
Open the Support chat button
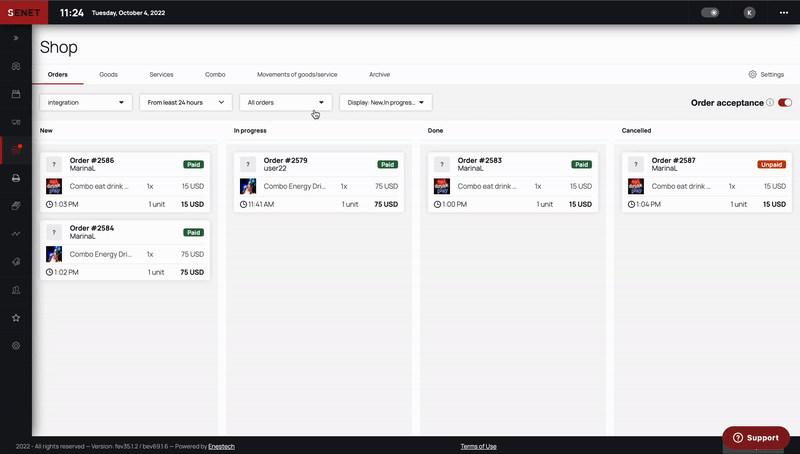pyautogui.click(x=756, y=438)
